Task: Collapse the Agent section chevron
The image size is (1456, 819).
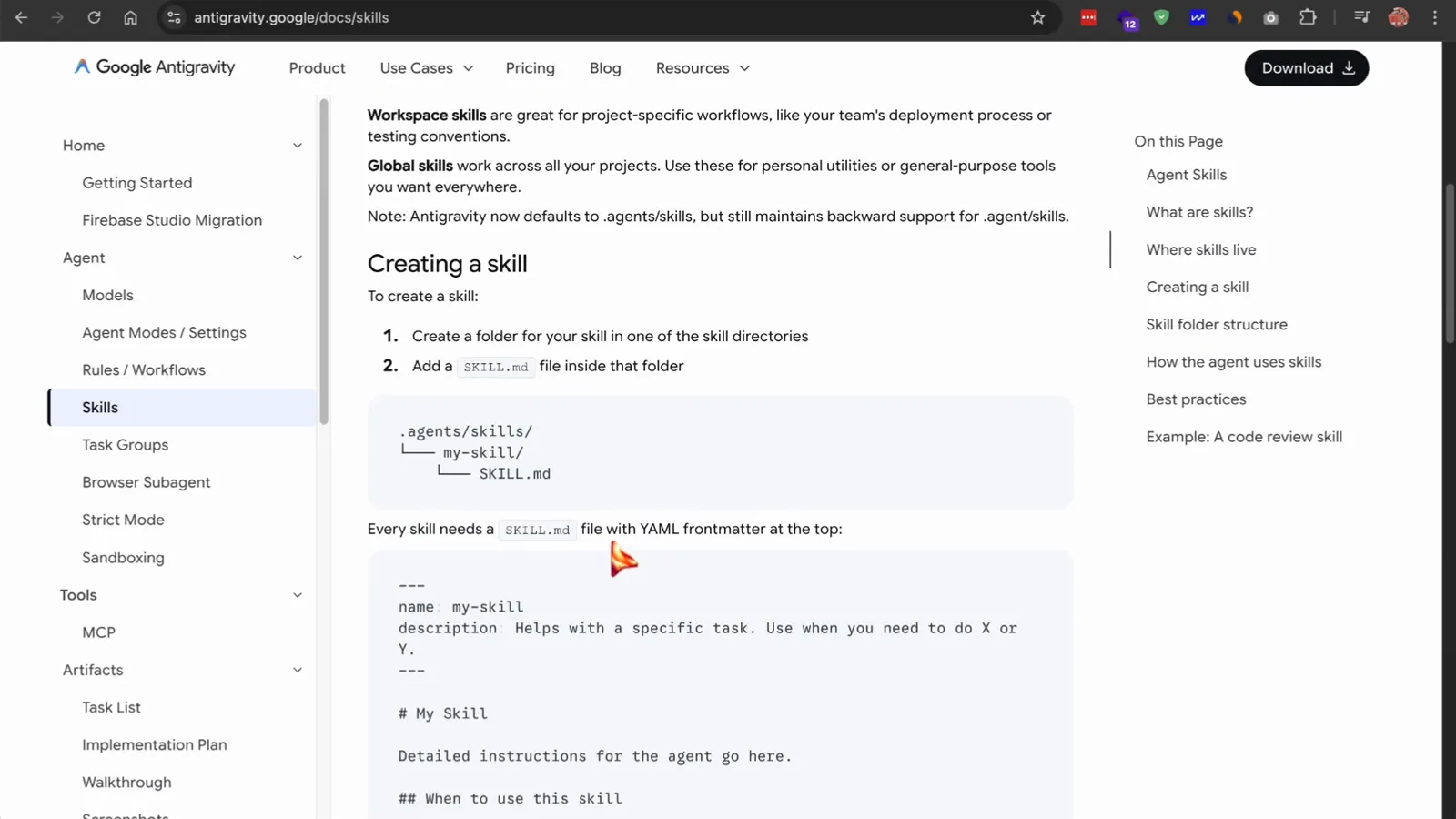Action: click(298, 258)
